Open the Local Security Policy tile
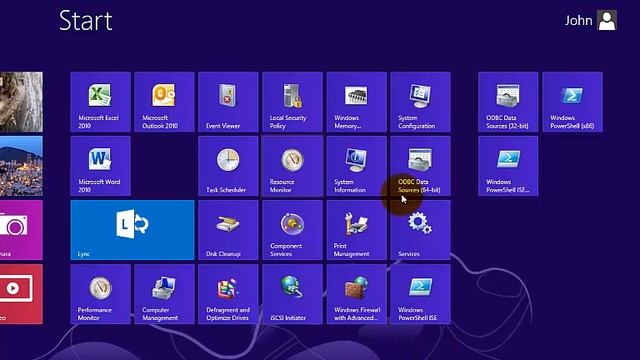Viewport: 640px width, 360px height. click(x=293, y=102)
